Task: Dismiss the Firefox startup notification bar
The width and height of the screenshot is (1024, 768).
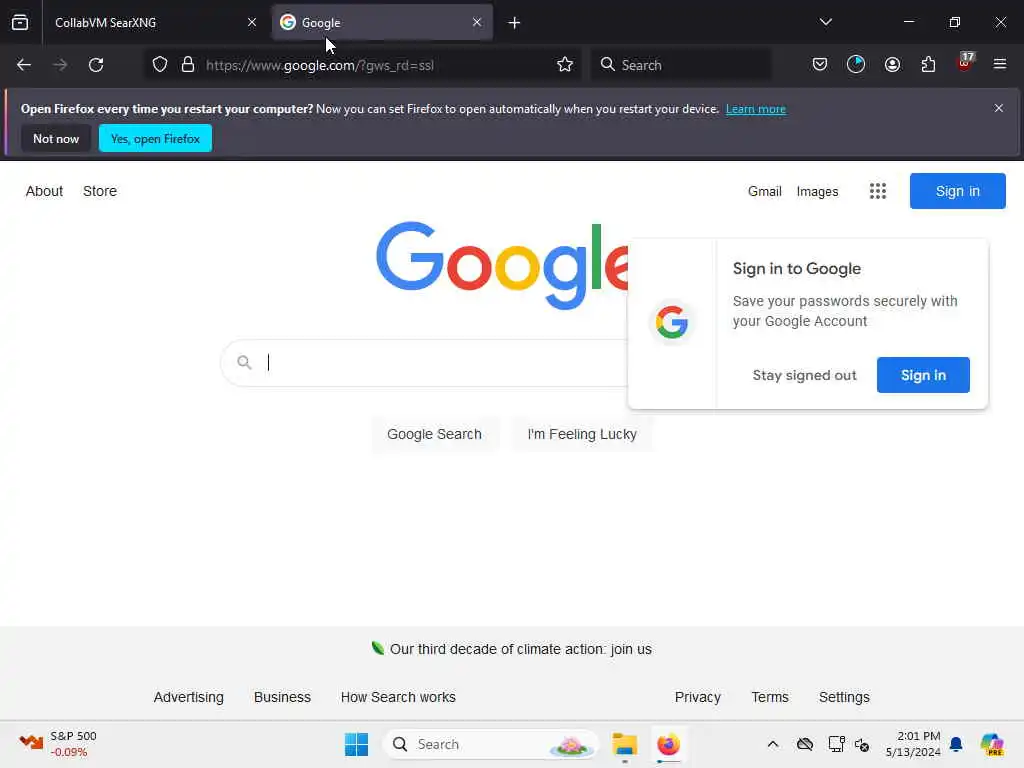Action: (999, 108)
